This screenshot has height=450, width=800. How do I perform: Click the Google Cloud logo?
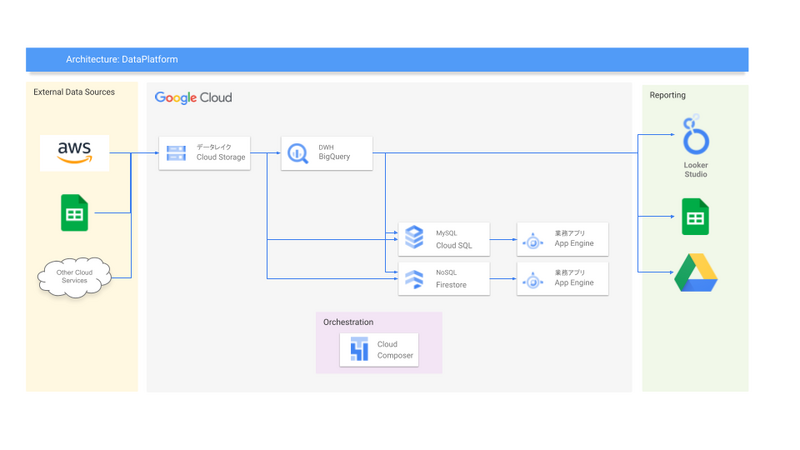[x=193, y=97]
